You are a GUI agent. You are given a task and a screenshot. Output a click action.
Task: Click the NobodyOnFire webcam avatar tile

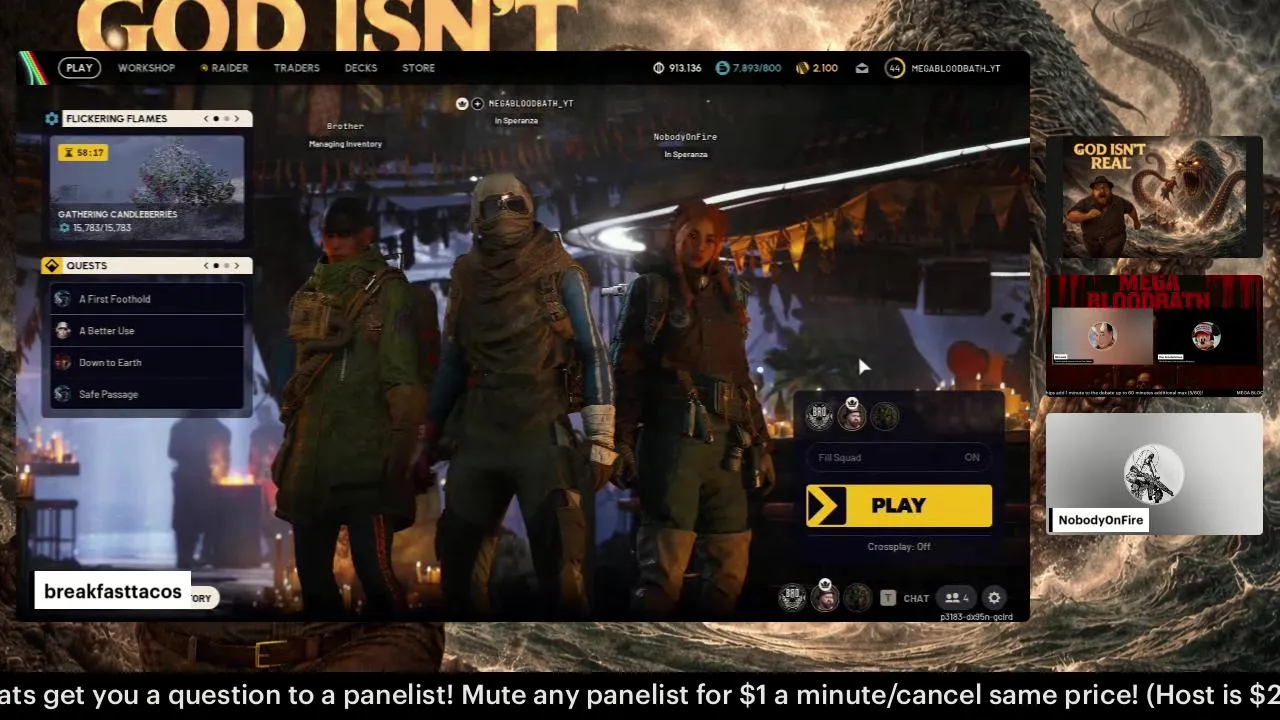click(1154, 474)
